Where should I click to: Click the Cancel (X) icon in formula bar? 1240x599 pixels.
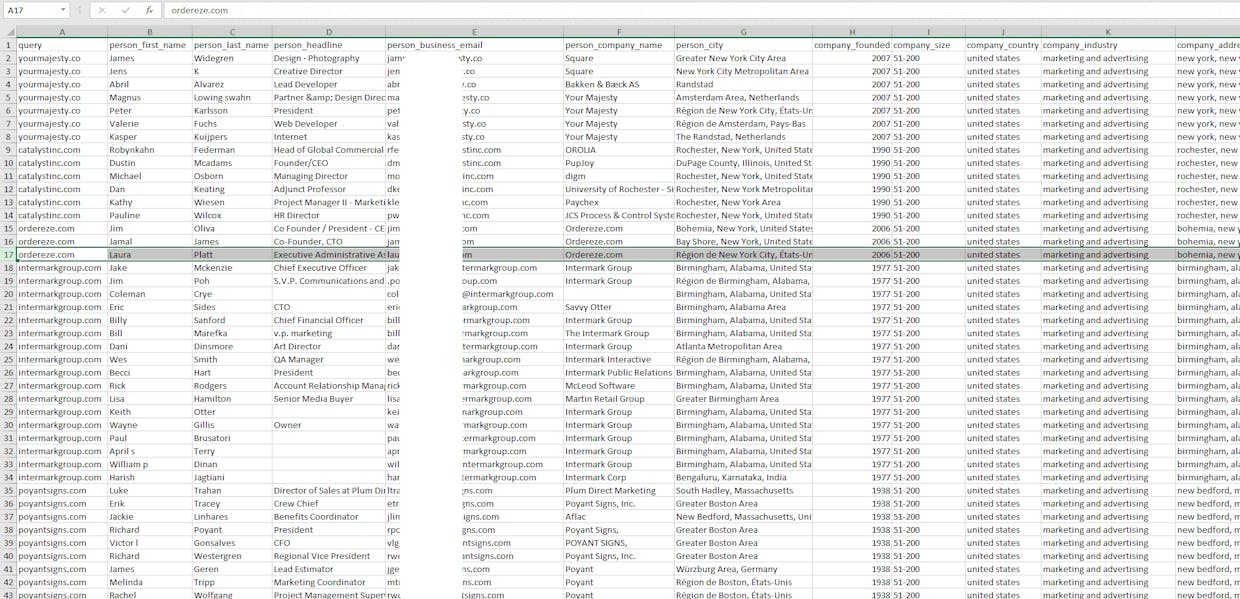pos(102,10)
